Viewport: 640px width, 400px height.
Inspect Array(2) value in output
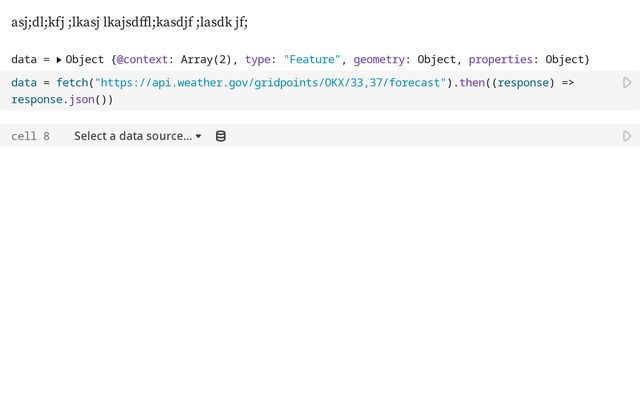(208, 60)
